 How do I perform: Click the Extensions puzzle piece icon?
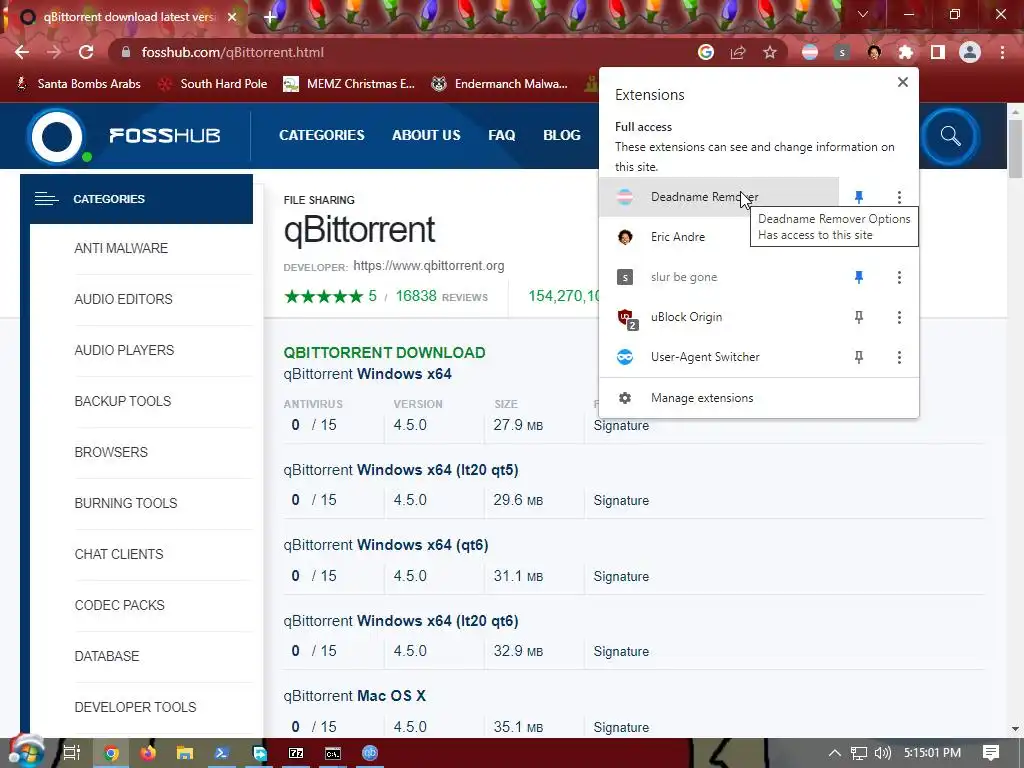pyautogui.click(x=906, y=52)
